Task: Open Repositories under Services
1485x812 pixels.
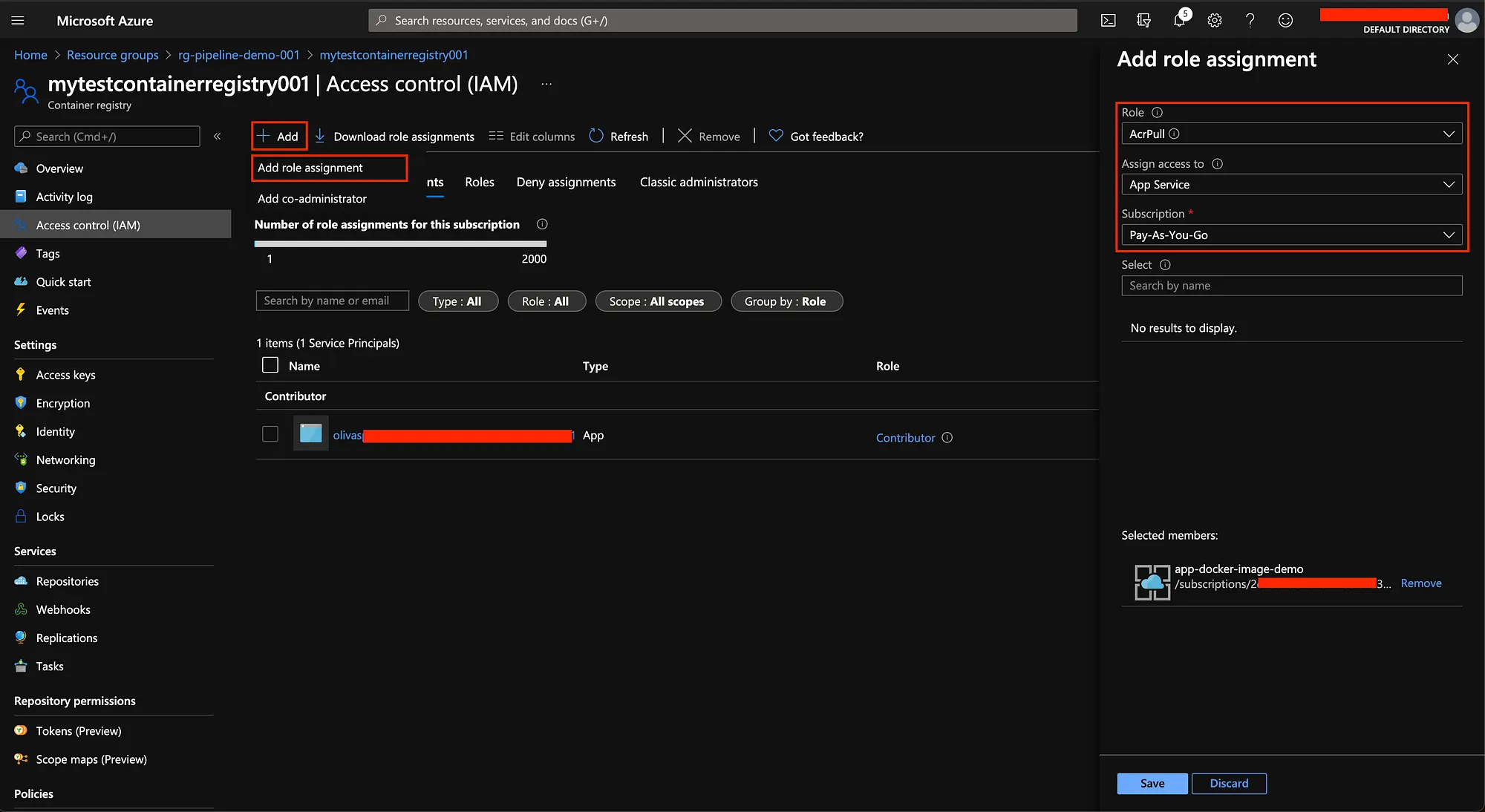Action: (x=67, y=581)
